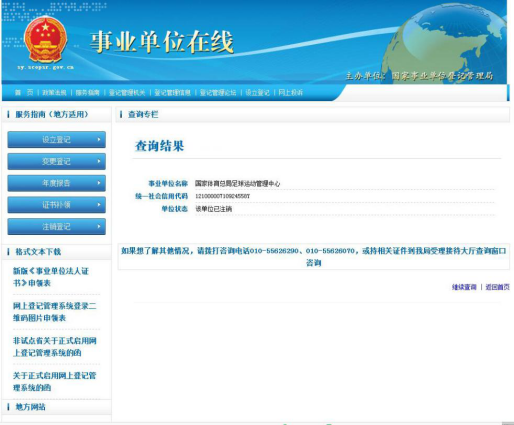Screen dimensions: 514x425
Task: Click the 证书补领 sidebar button
Action: pos(57,205)
